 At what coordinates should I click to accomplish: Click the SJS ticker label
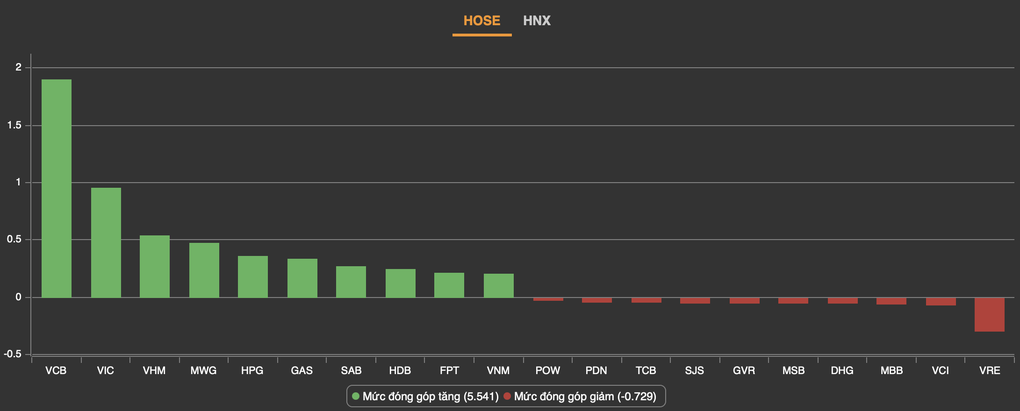tap(695, 371)
